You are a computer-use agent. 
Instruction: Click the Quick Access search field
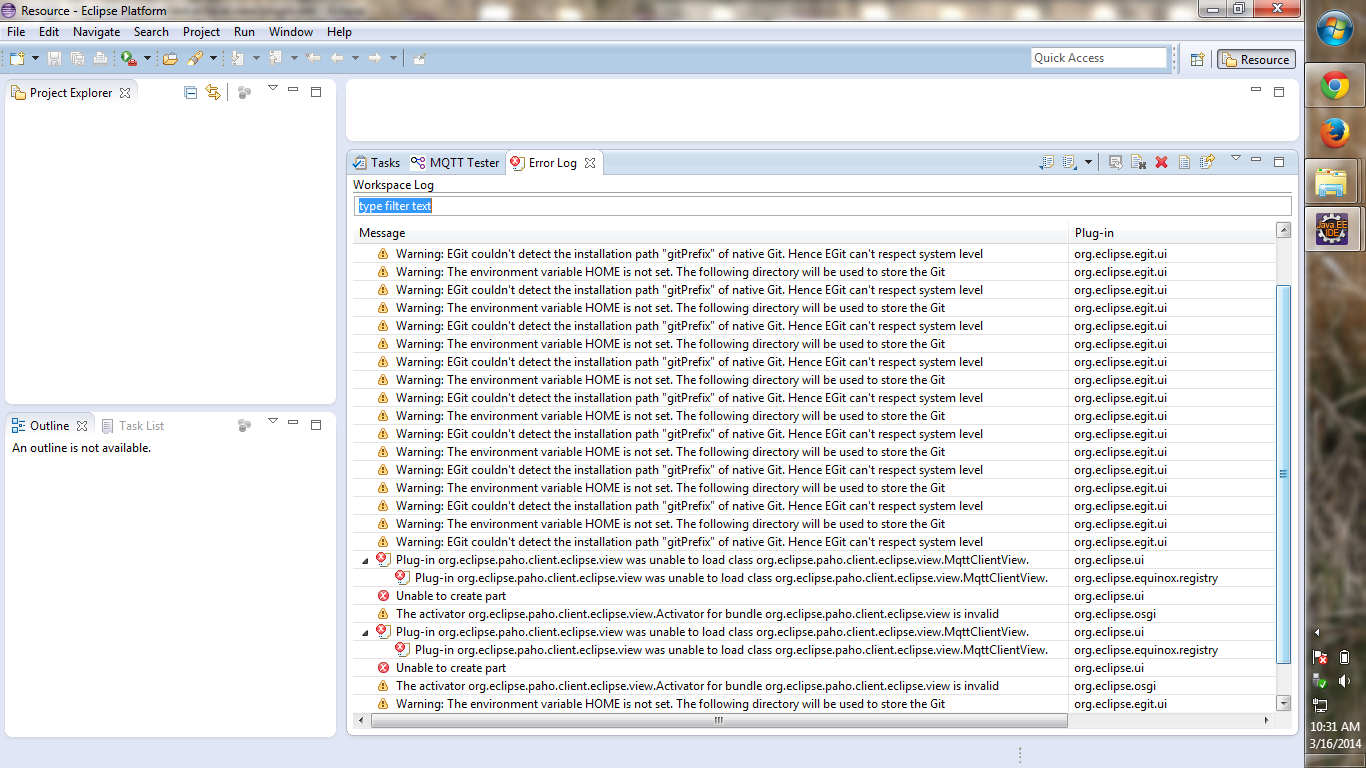coord(1099,58)
